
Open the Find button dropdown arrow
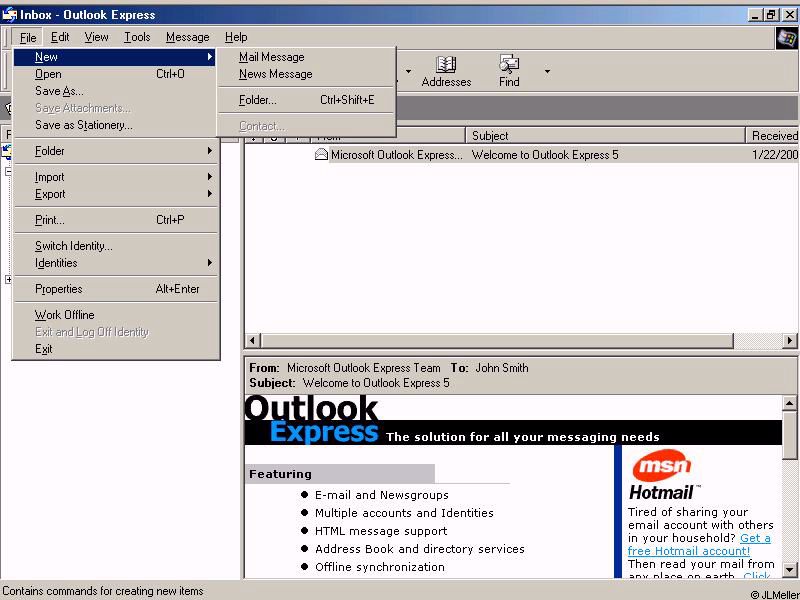pyautogui.click(x=547, y=71)
